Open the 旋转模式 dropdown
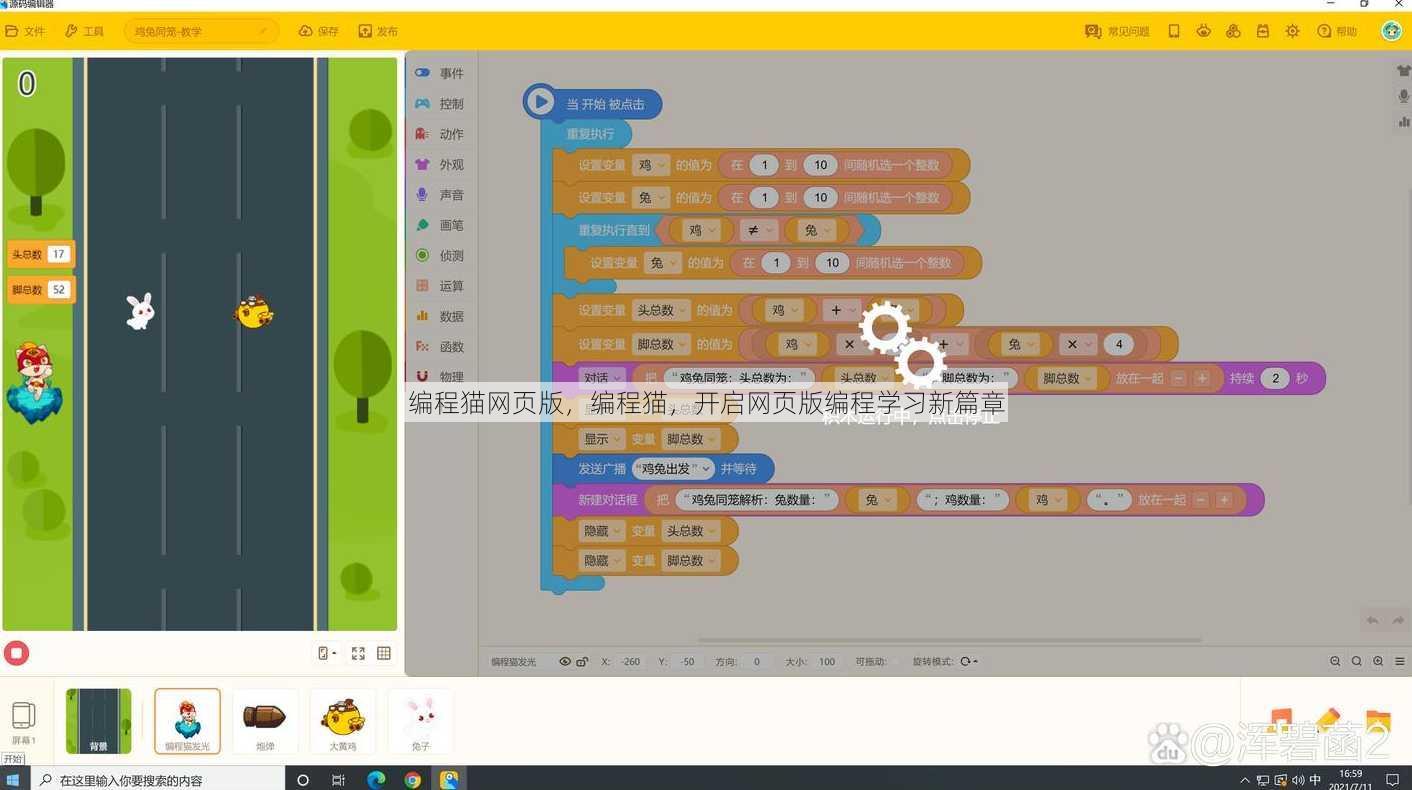This screenshot has height=790, width=1412. [969, 661]
